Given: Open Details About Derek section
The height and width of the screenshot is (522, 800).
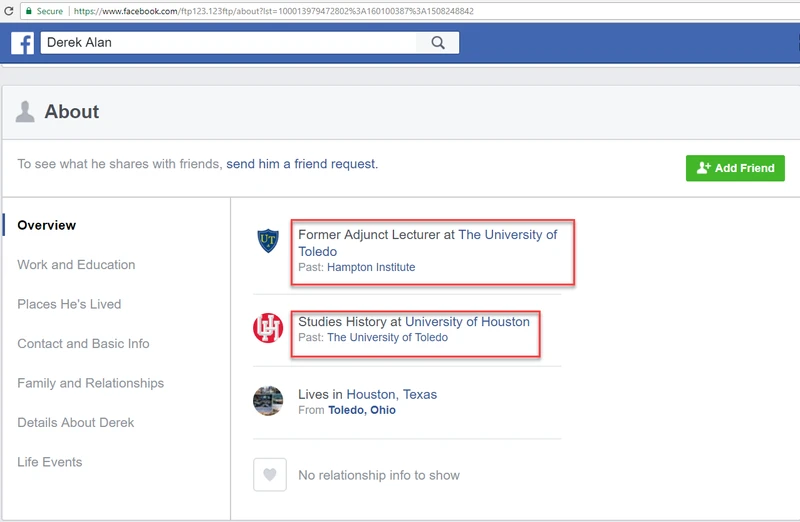Looking at the screenshot, I should tap(76, 422).
